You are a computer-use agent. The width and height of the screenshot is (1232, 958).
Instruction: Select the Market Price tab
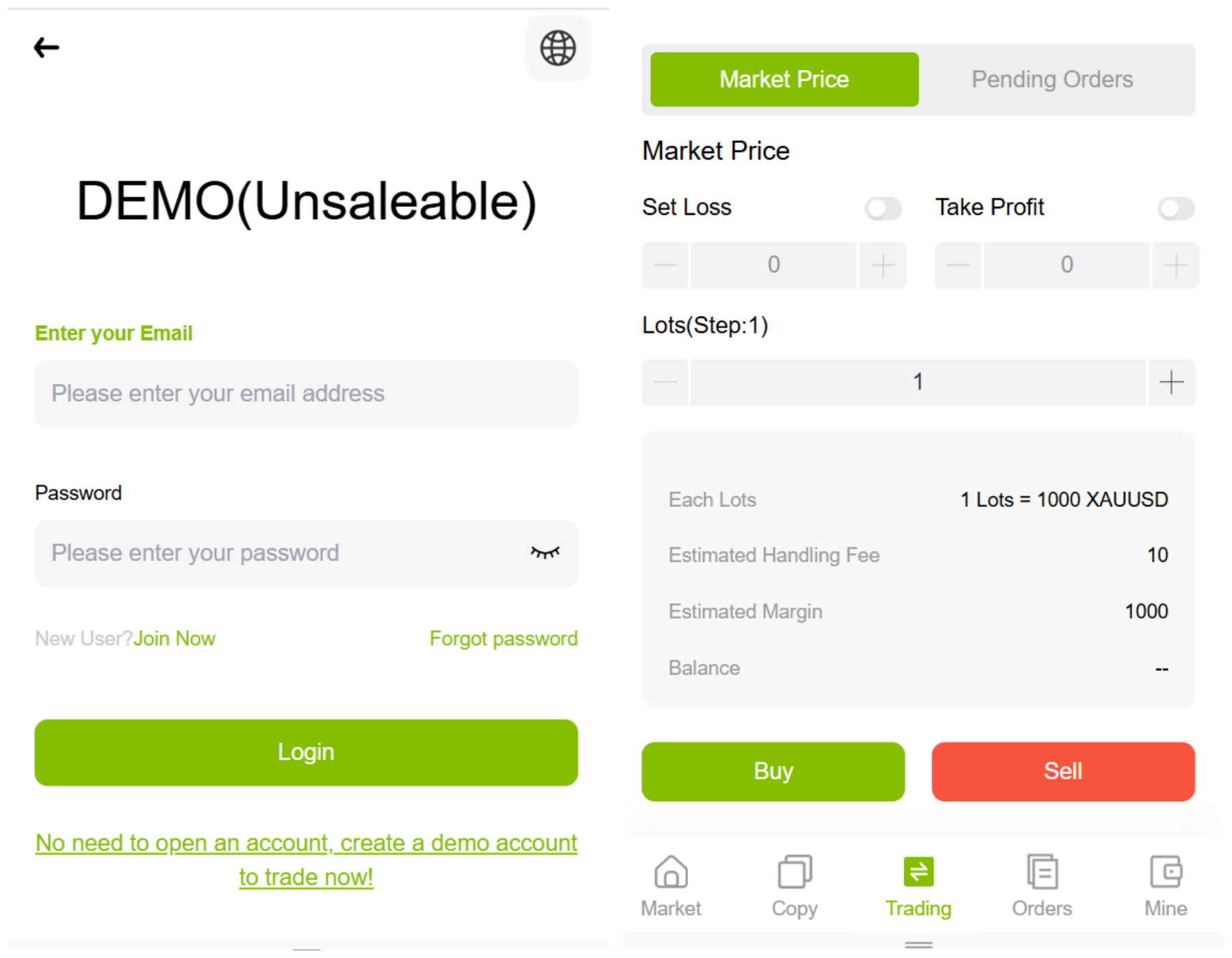784,79
